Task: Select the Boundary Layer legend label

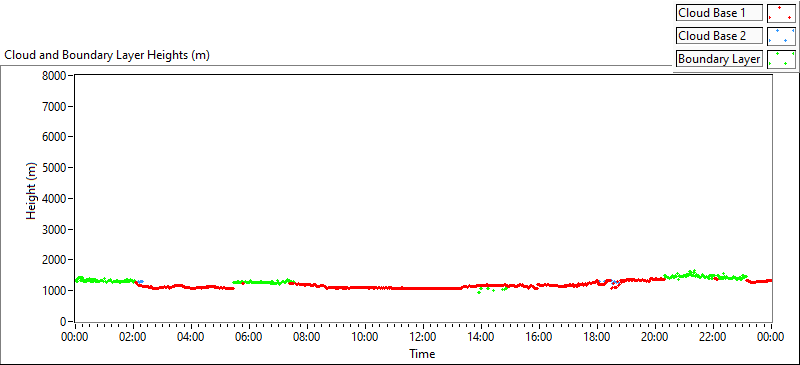Action: [x=719, y=59]
